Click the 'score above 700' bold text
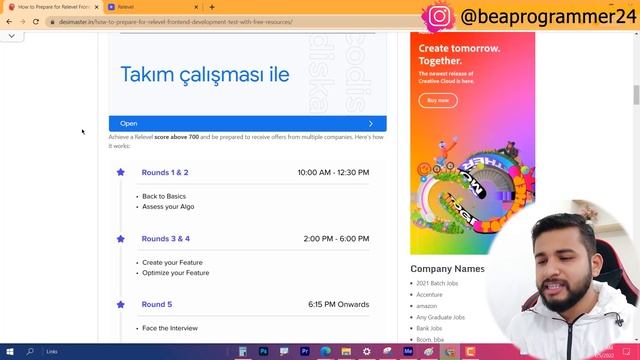This screenshot has width=640, height=360. [x=177, y=137]
